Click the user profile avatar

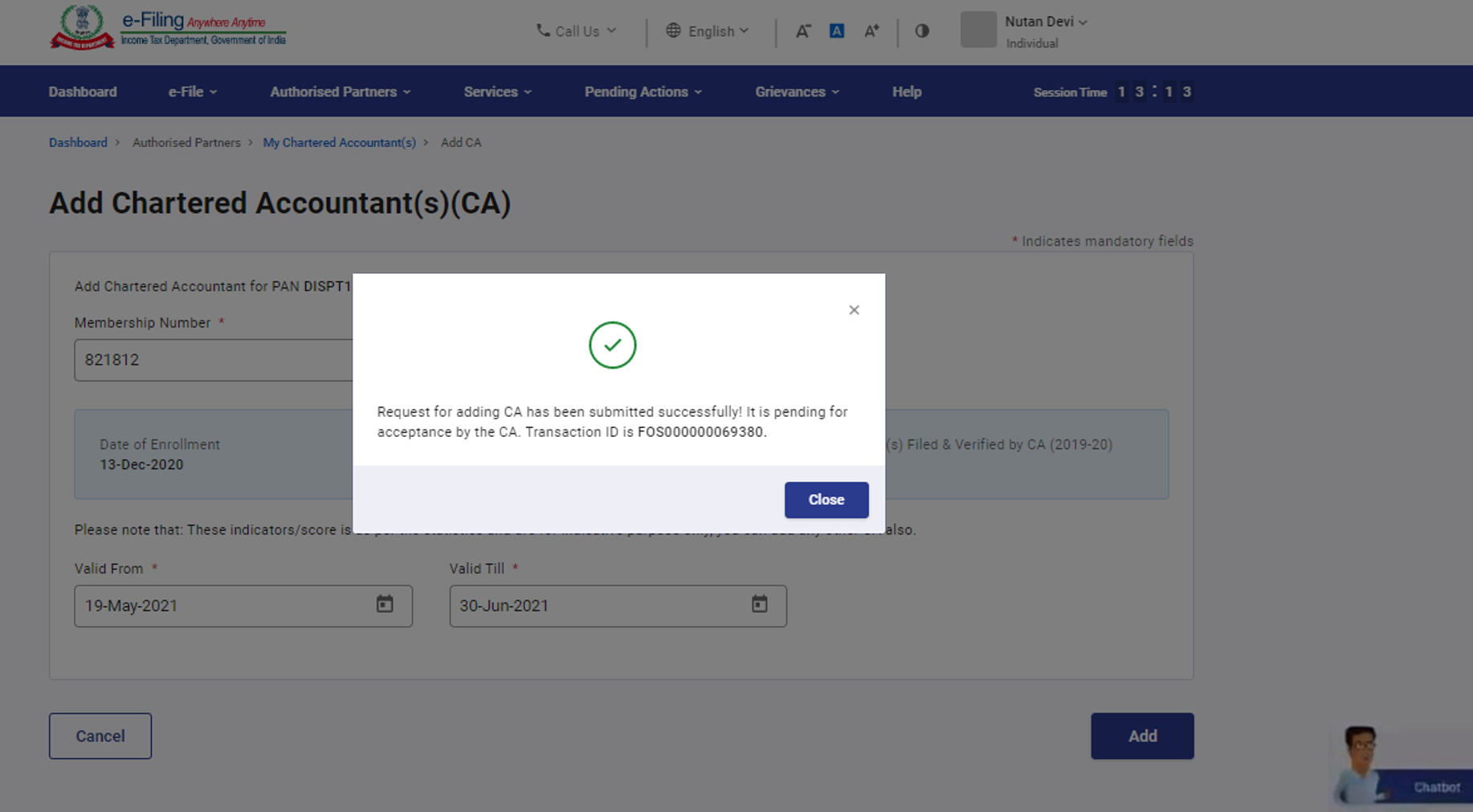click(x=977, y=30)
